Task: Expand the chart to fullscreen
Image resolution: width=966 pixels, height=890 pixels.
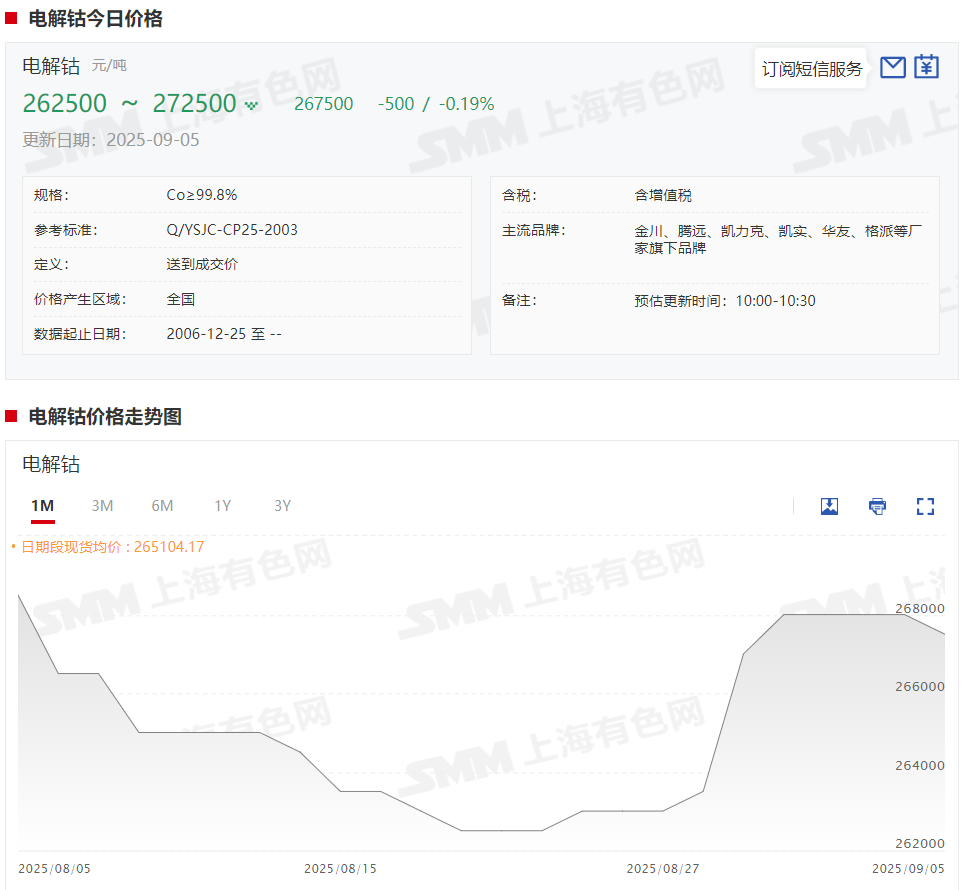Action: (925, 506)
